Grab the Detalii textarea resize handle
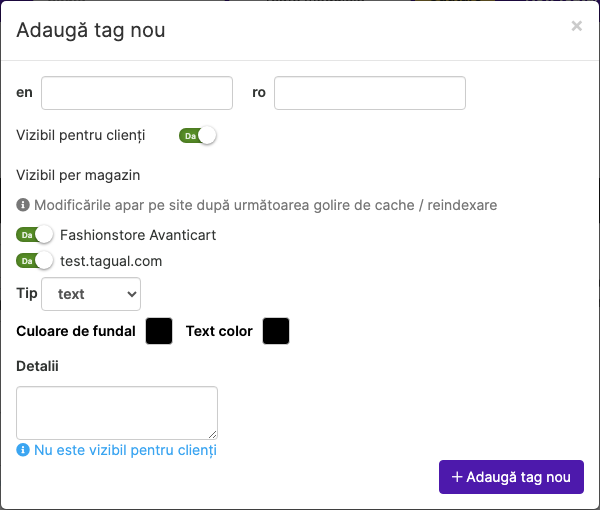The height and width of the screenshot is (510, 600). [213, 435]
